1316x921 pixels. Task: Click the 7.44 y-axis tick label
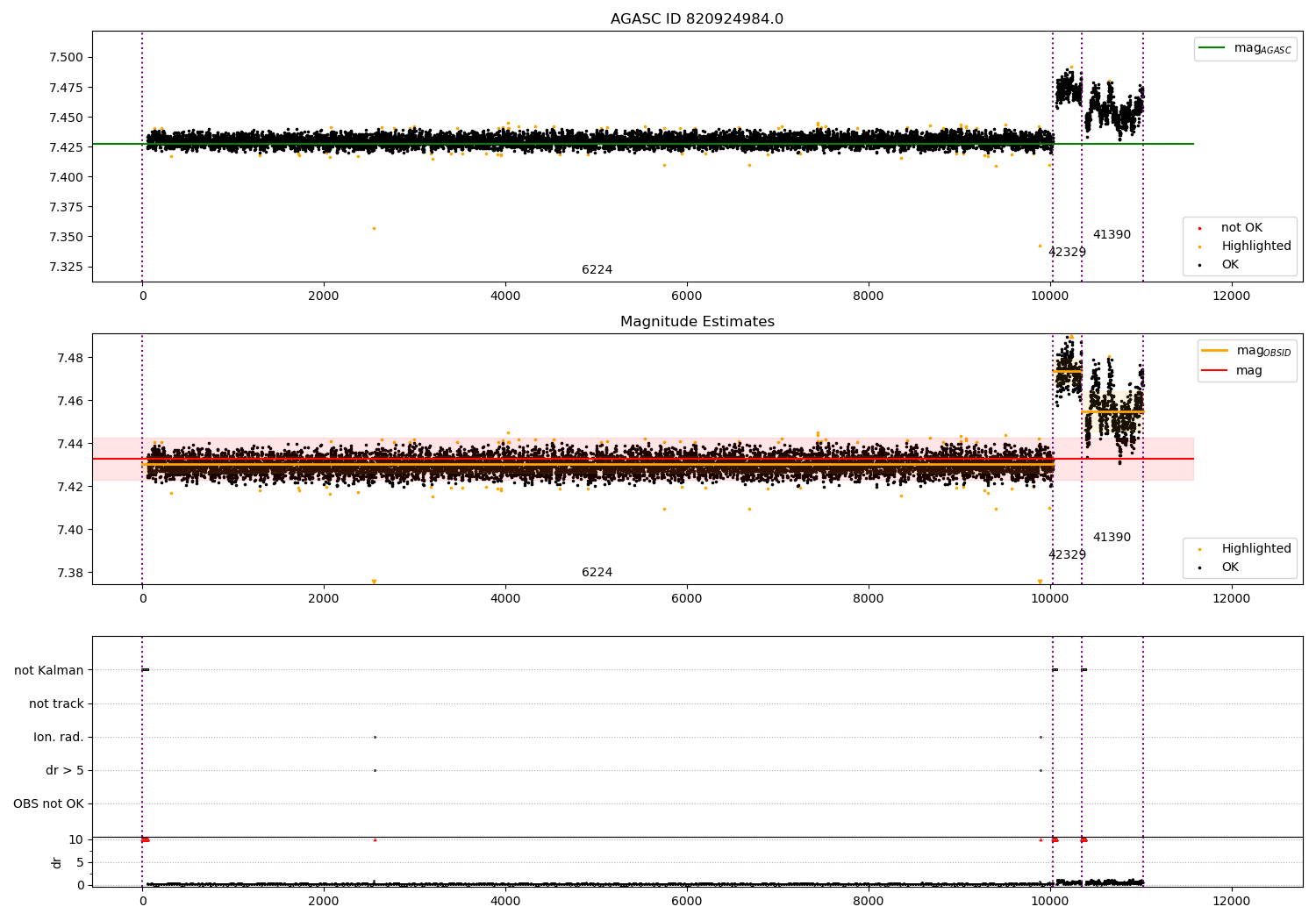click(70, 444)
